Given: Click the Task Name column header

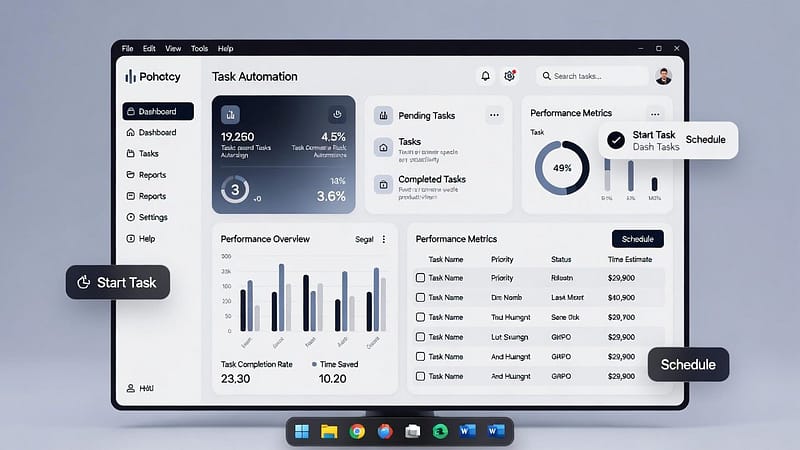Looking at the screenshot, I should coord(445,259).
